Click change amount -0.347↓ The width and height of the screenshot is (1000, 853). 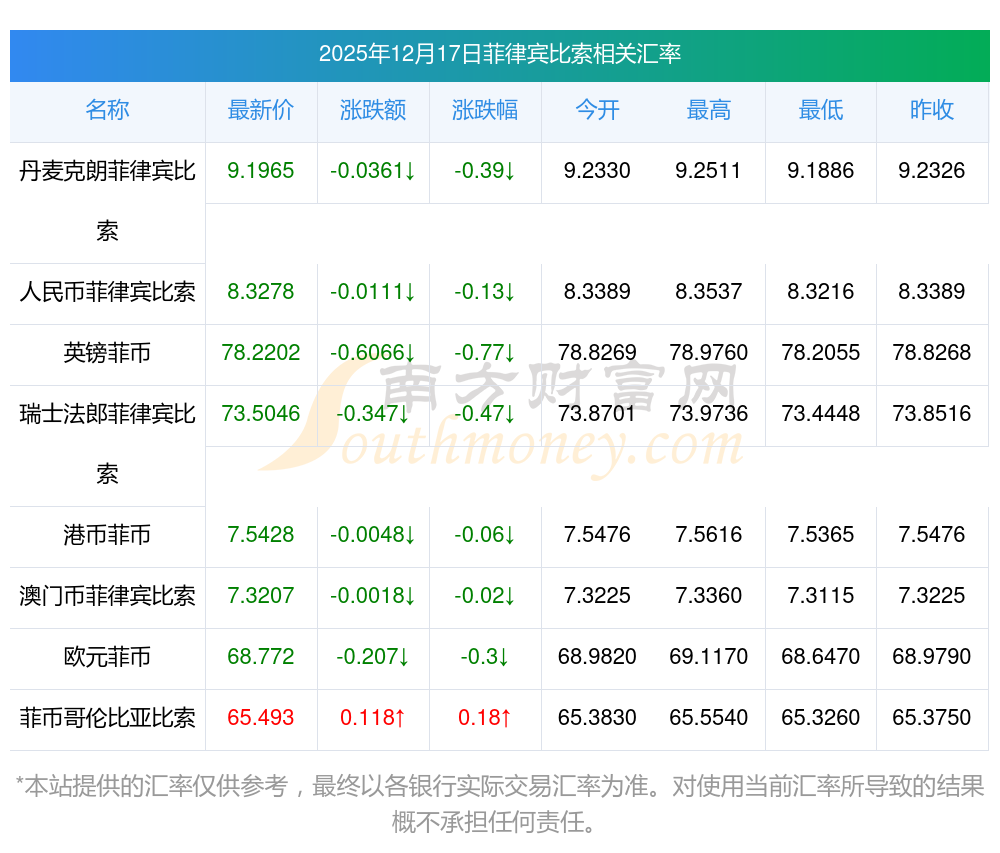click(x=373, y=414)
